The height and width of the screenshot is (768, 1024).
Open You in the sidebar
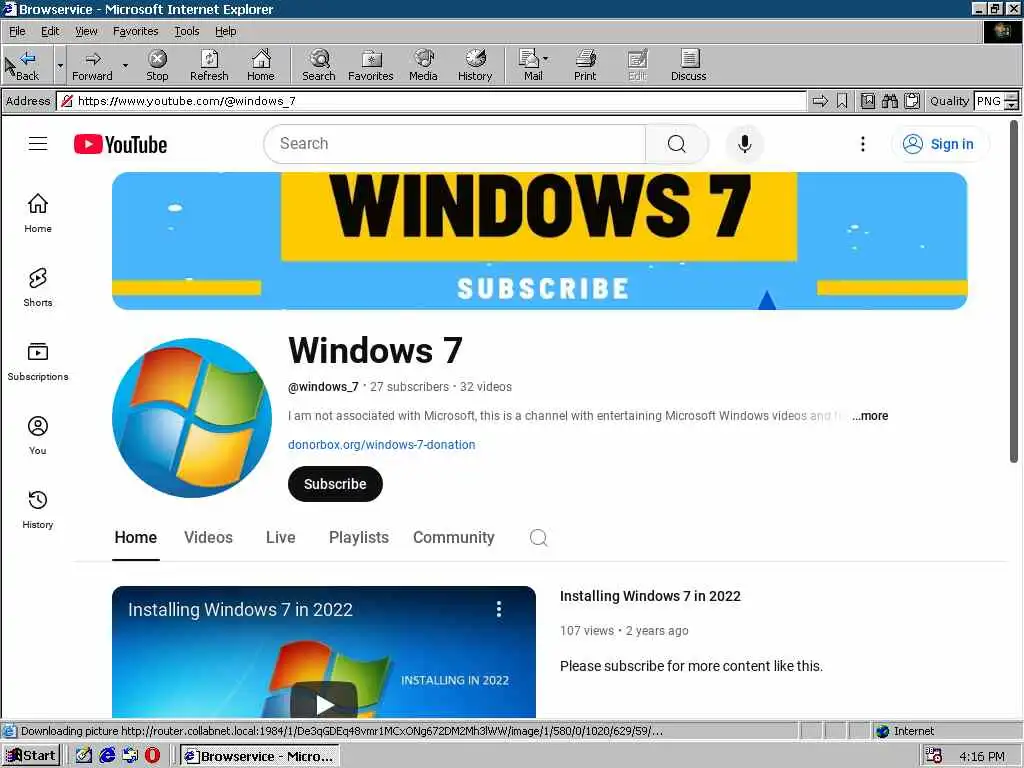38,435
